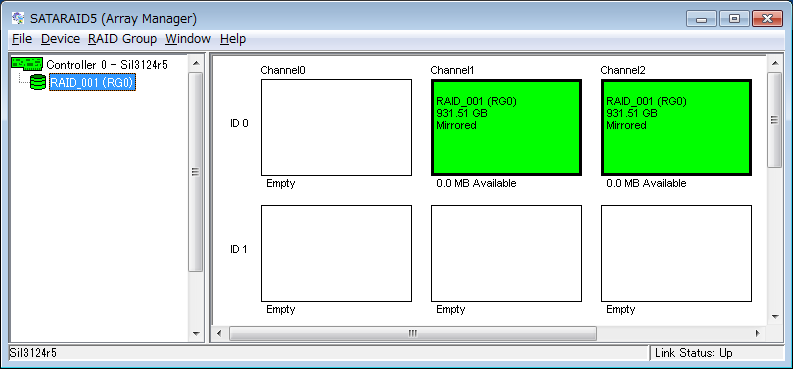The width and height of the screenshot is (793, 369).
Task: Click drive view horizontal scrollbar left arrow
Action: click(x=219, y=334)
